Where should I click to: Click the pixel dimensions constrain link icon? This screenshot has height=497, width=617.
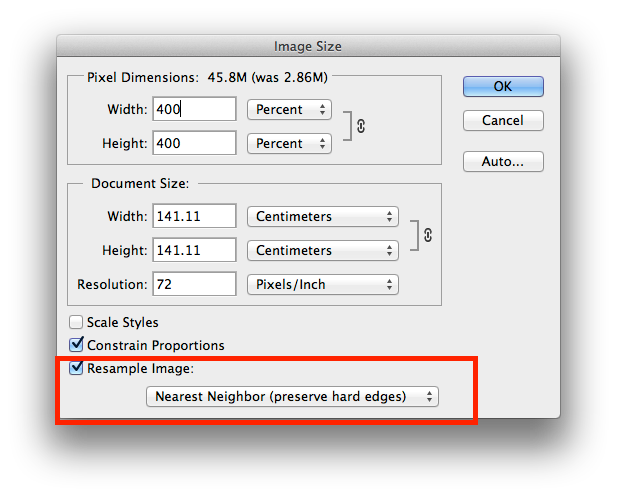coord(361,126)
